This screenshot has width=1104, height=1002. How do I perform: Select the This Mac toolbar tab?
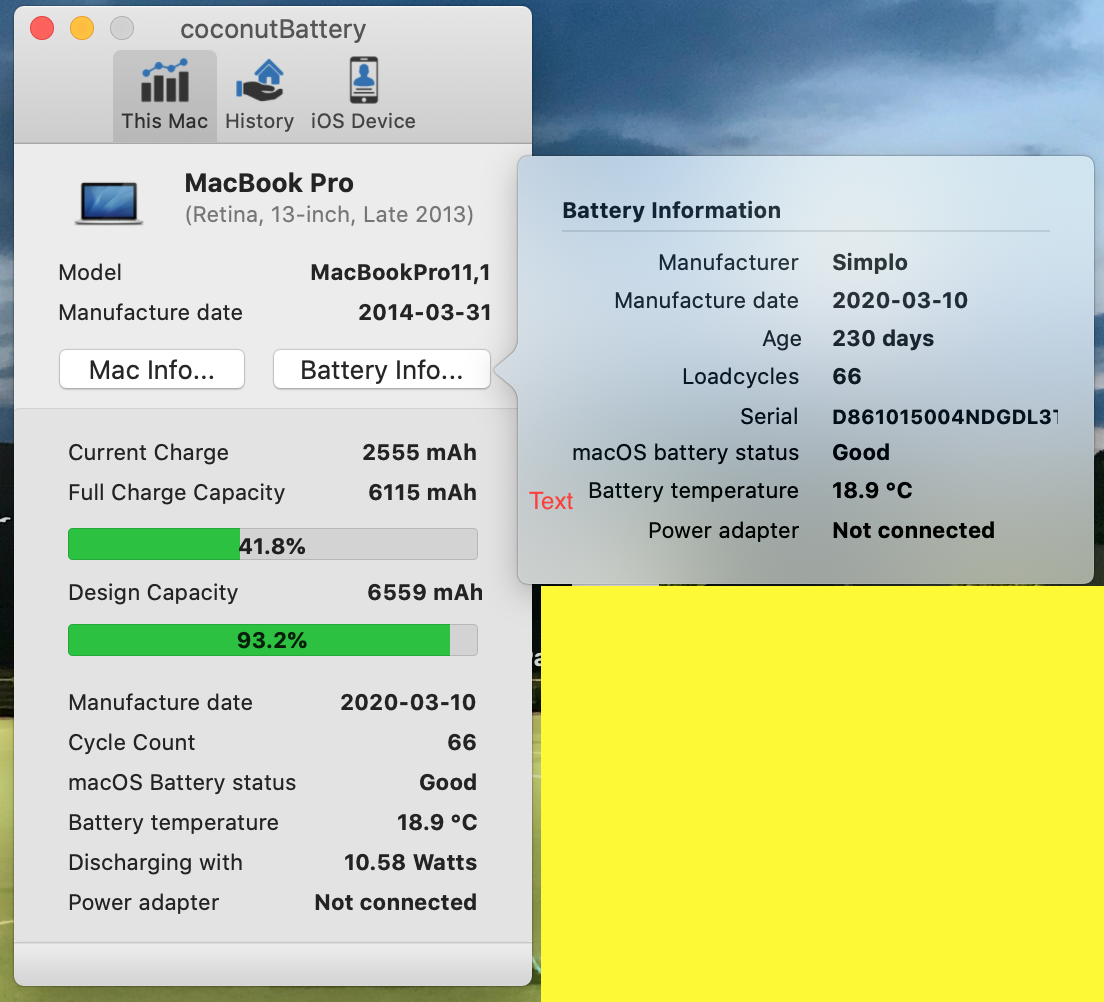tap(165, 96)
